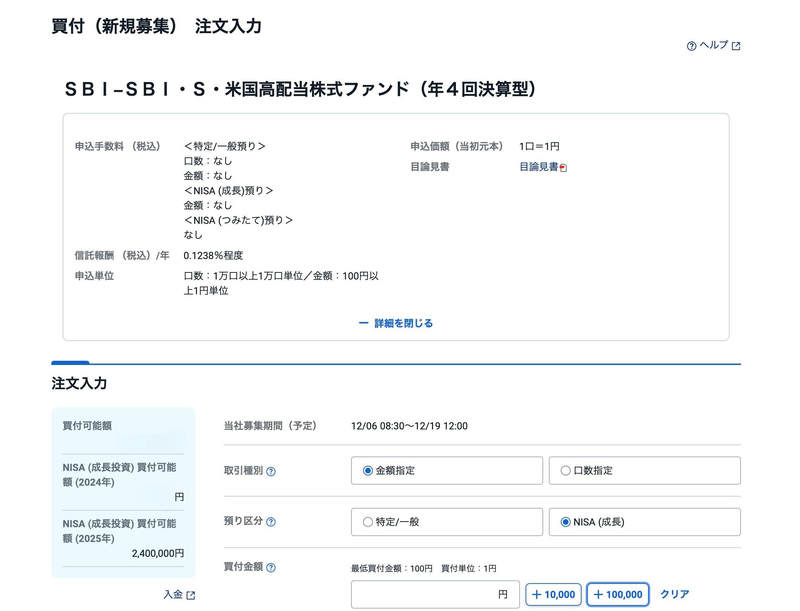The image size is (800, 611).
Task: Focus the 買付金額 yen input field
Action: tap(435, 594)
